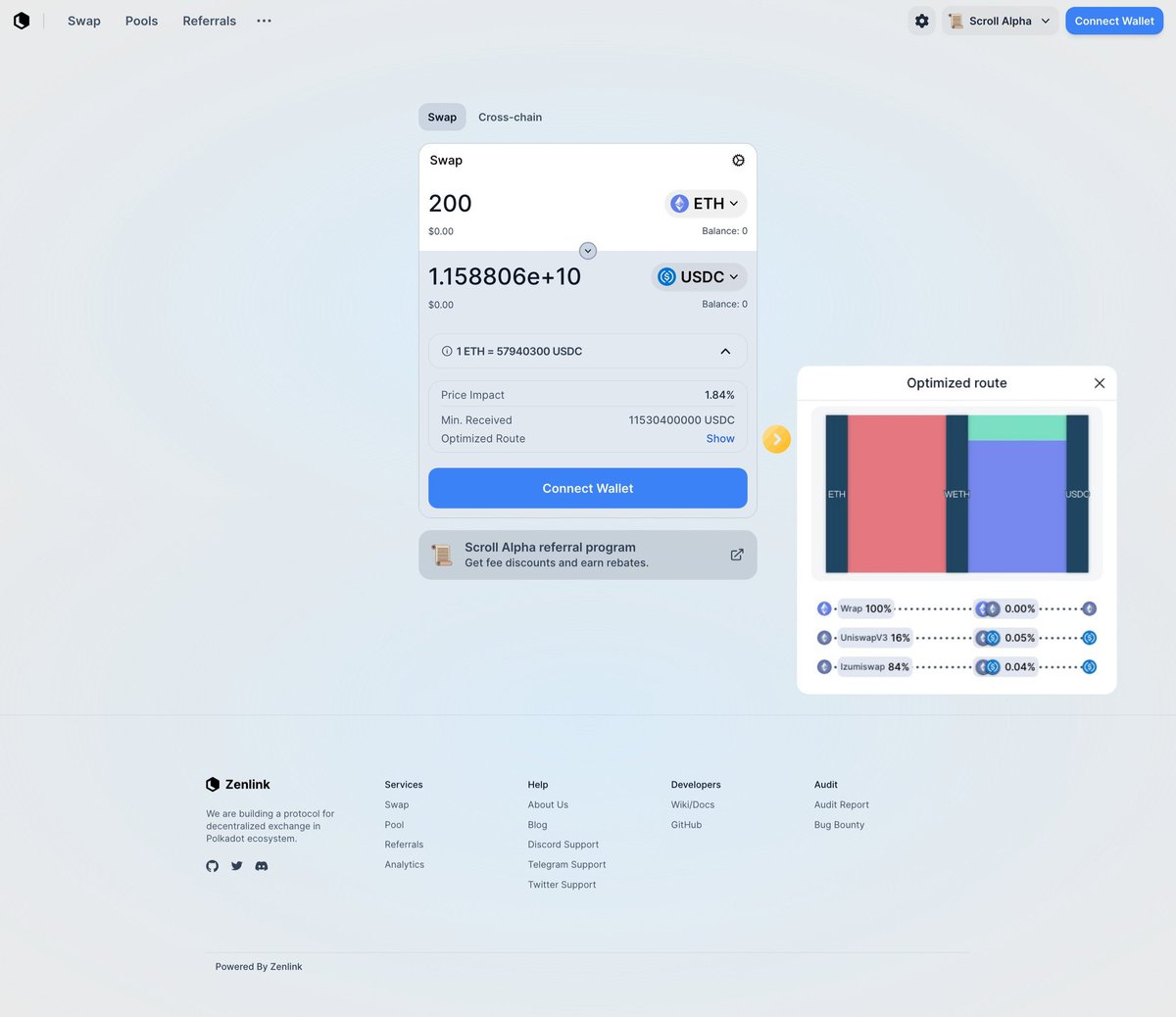
Task: Open the USDC token selector
Action: [700, 277]
